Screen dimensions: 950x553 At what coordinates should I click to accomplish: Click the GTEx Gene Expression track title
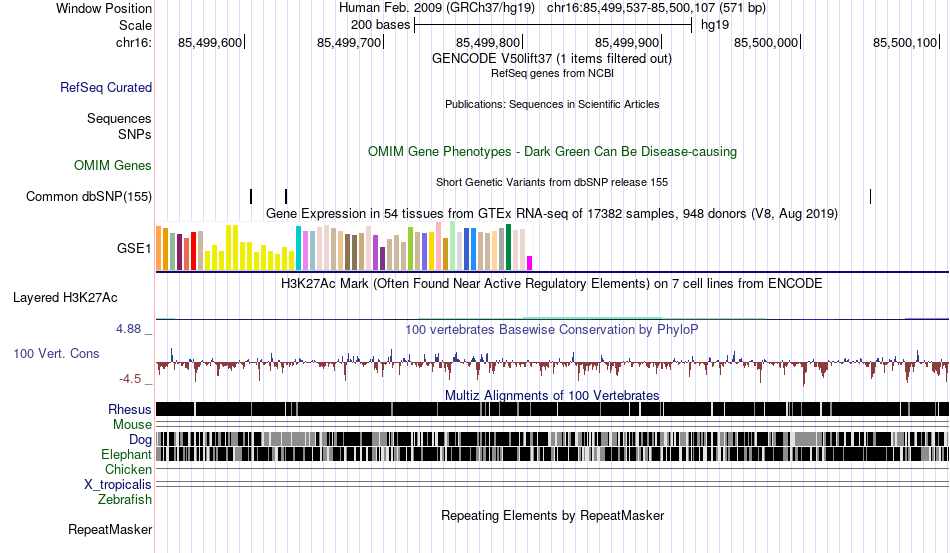pyautogui.click(x=552, y=213)
